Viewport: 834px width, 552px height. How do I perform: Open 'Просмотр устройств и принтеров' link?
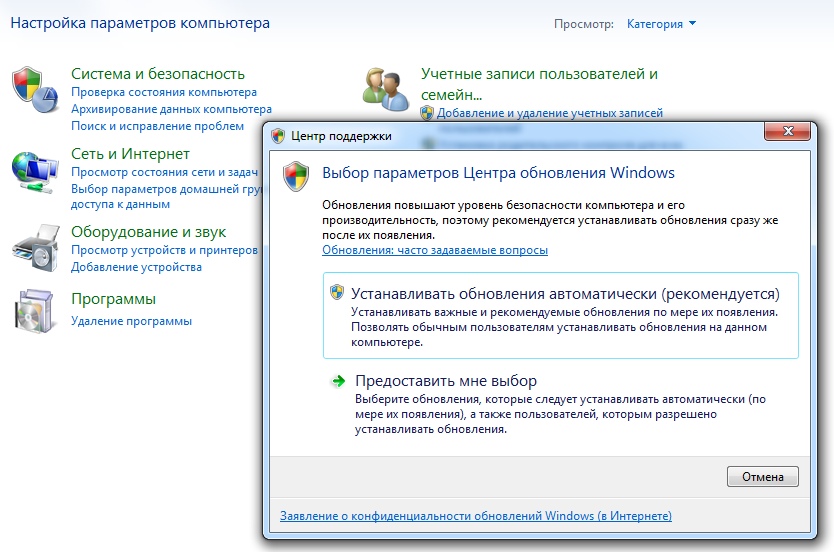[164, 250]
